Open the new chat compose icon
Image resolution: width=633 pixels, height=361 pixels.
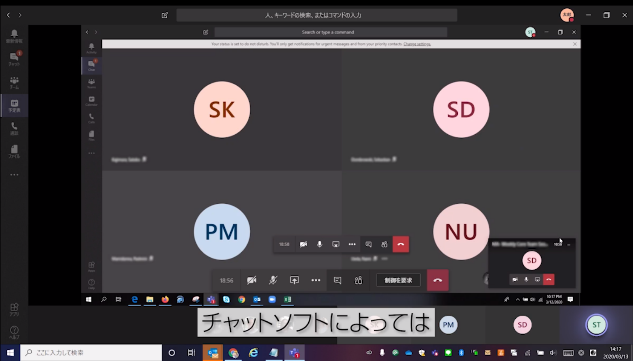point(165,15)
